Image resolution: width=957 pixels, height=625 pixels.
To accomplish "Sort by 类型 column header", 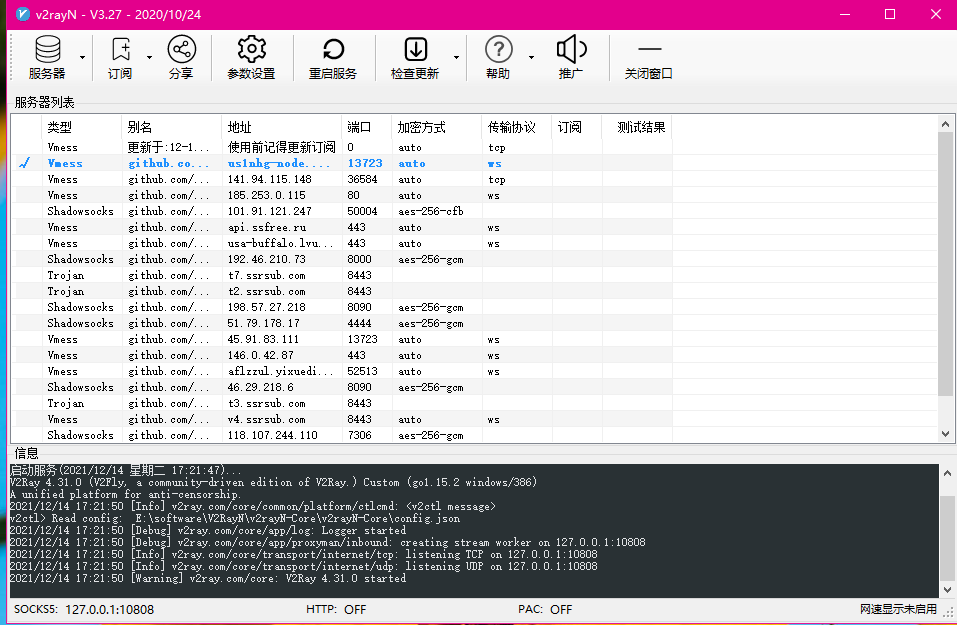I will [x=82, y=127].
